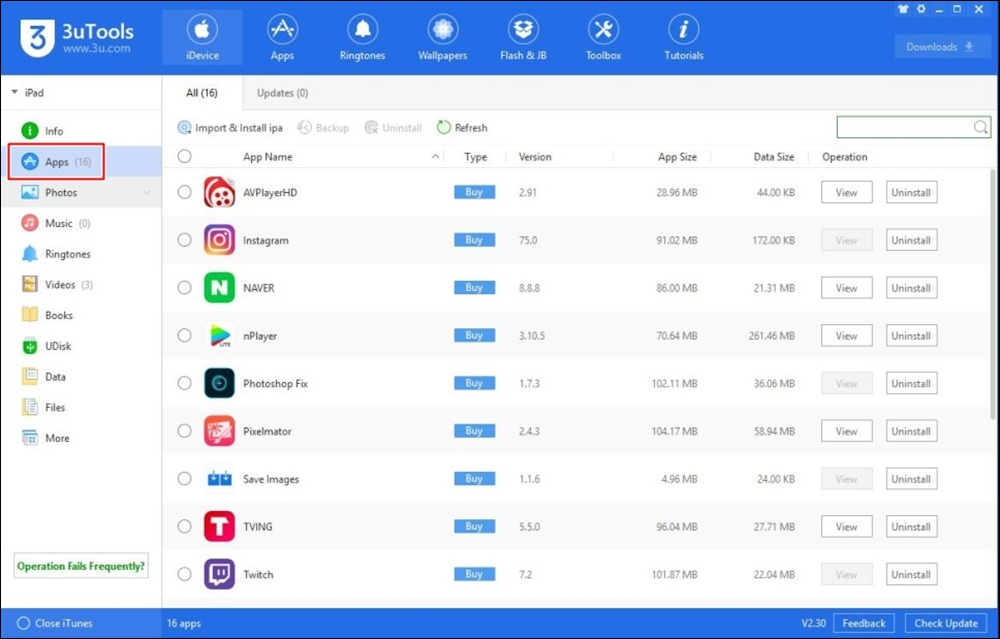Click the Photoshop Fix app icon
This screenshot has height=639, width=1000.
pos(219,383)
